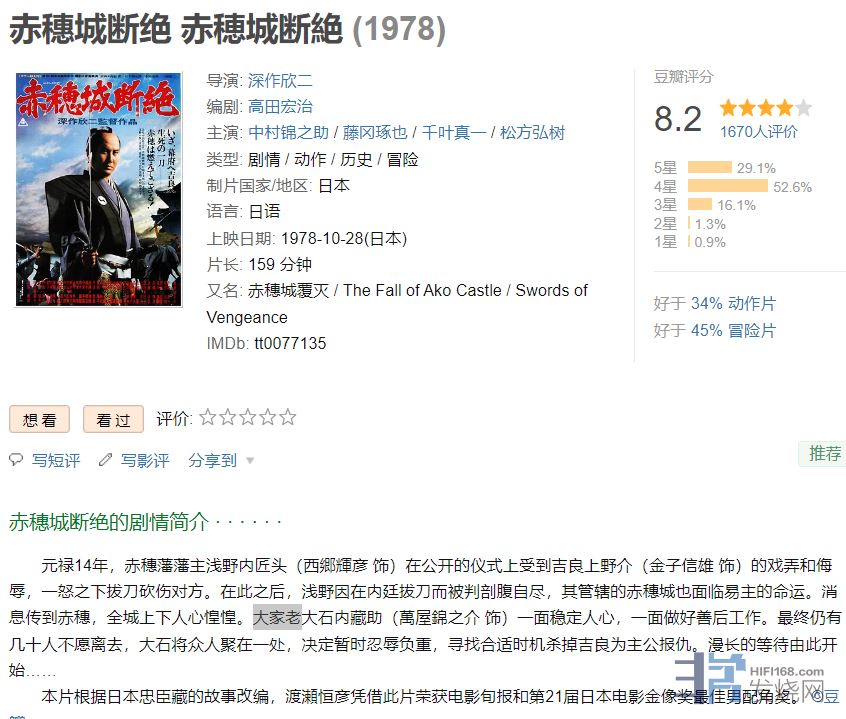Rate the film with the third star
846x719 pixels.
click(x=248, y=417)
